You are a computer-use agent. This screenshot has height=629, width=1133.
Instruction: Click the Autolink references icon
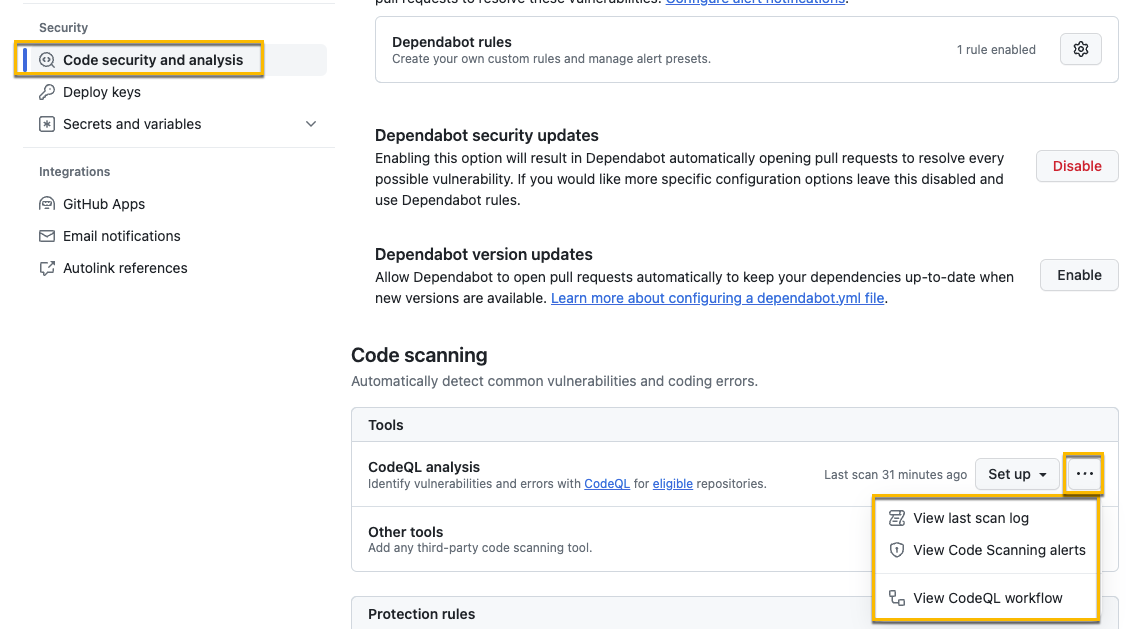pos(47,268)
